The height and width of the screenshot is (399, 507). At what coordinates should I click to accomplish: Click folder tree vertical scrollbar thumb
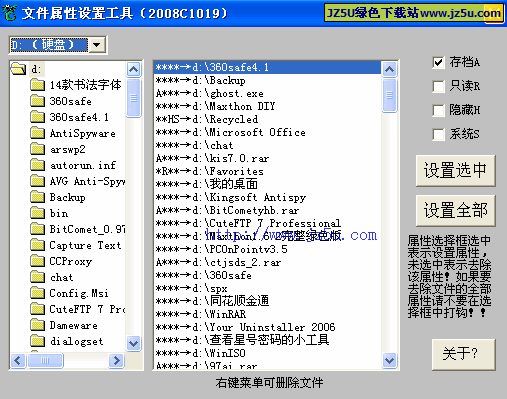click(x=133, y=98)
